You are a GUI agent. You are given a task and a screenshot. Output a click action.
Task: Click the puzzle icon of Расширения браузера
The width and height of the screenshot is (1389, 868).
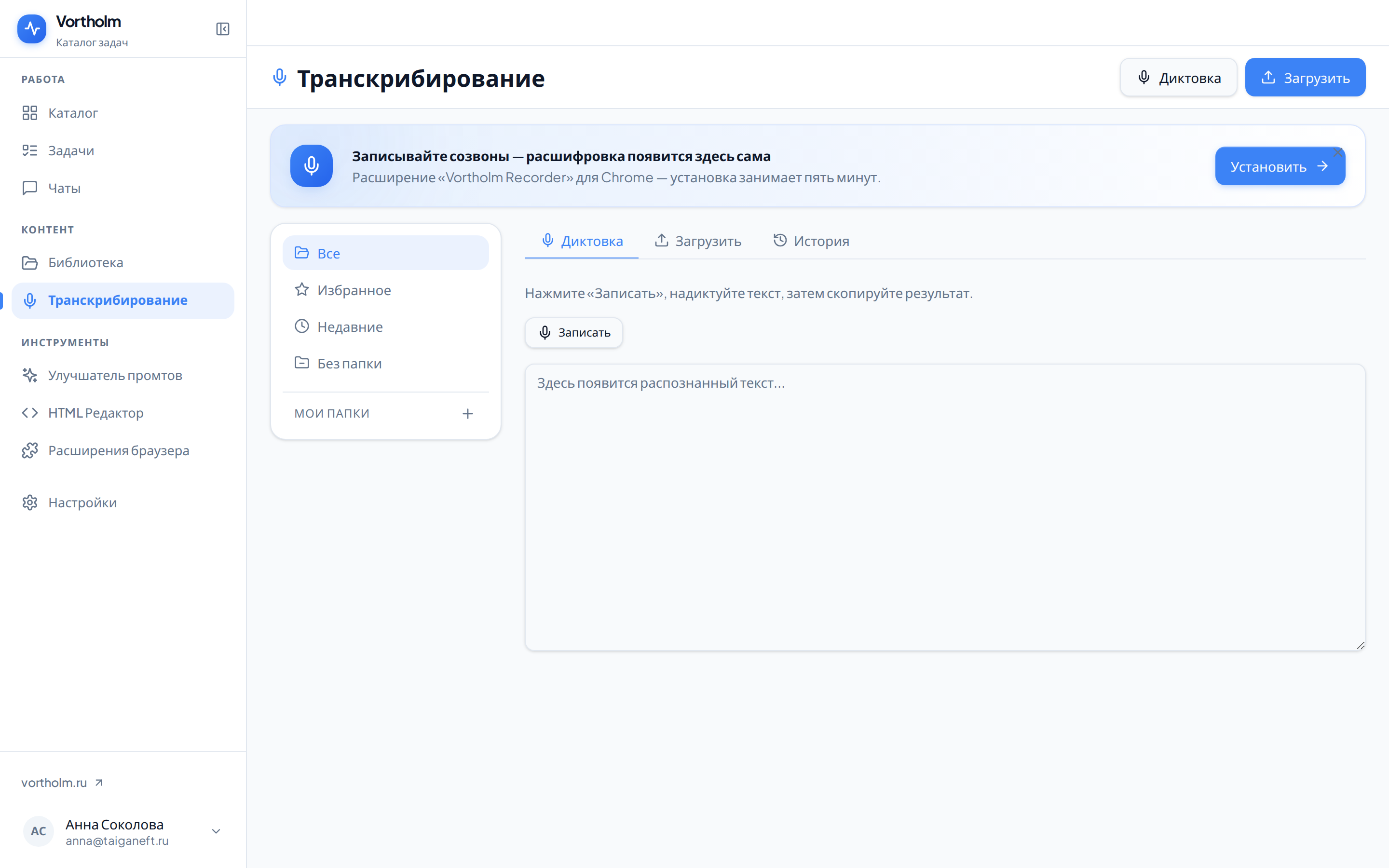pos(30,451)
